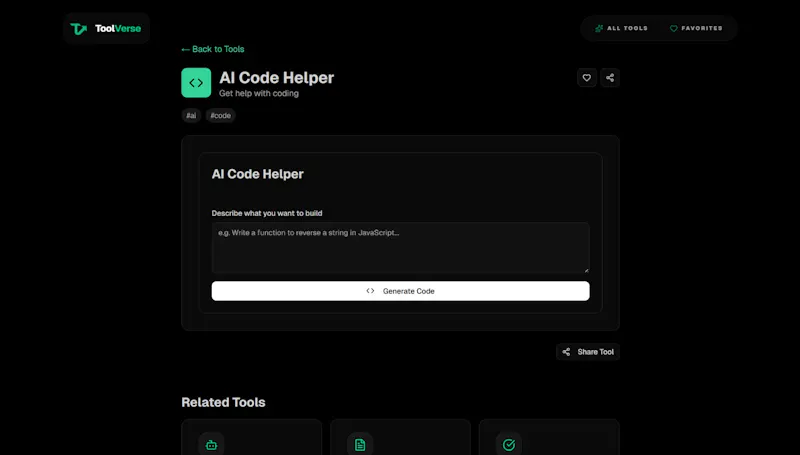Focus the describe what to build textarea

[401, 248]
